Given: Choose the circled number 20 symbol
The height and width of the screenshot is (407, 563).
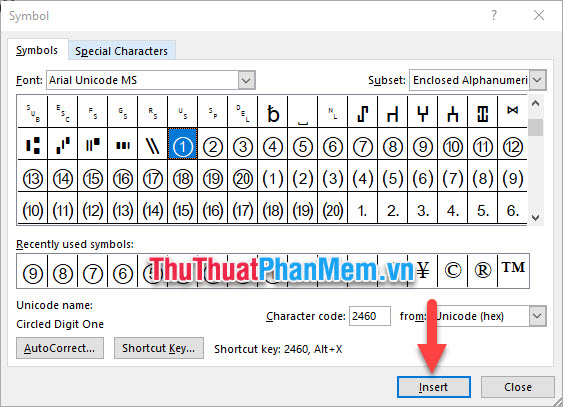Looking at the screenshot, I should click(243, 179).
